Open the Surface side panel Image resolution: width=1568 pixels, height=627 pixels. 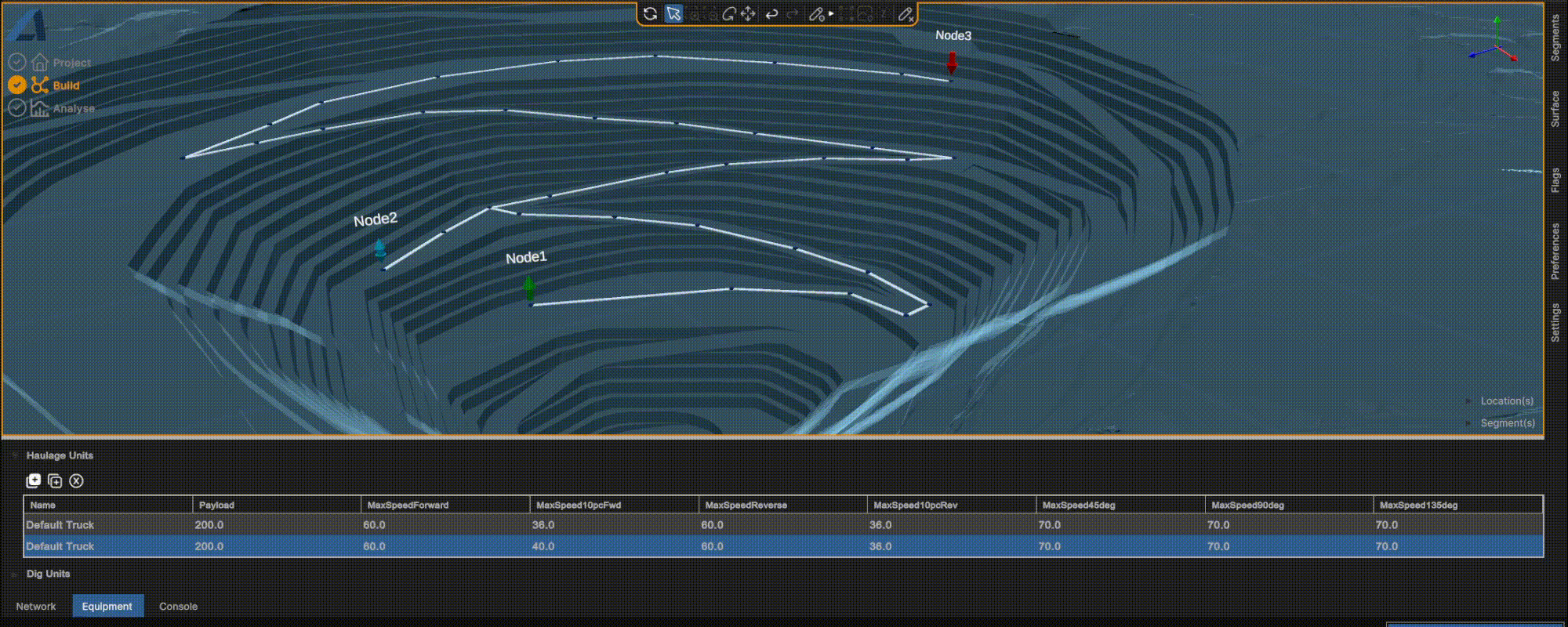pos(1555,109)
